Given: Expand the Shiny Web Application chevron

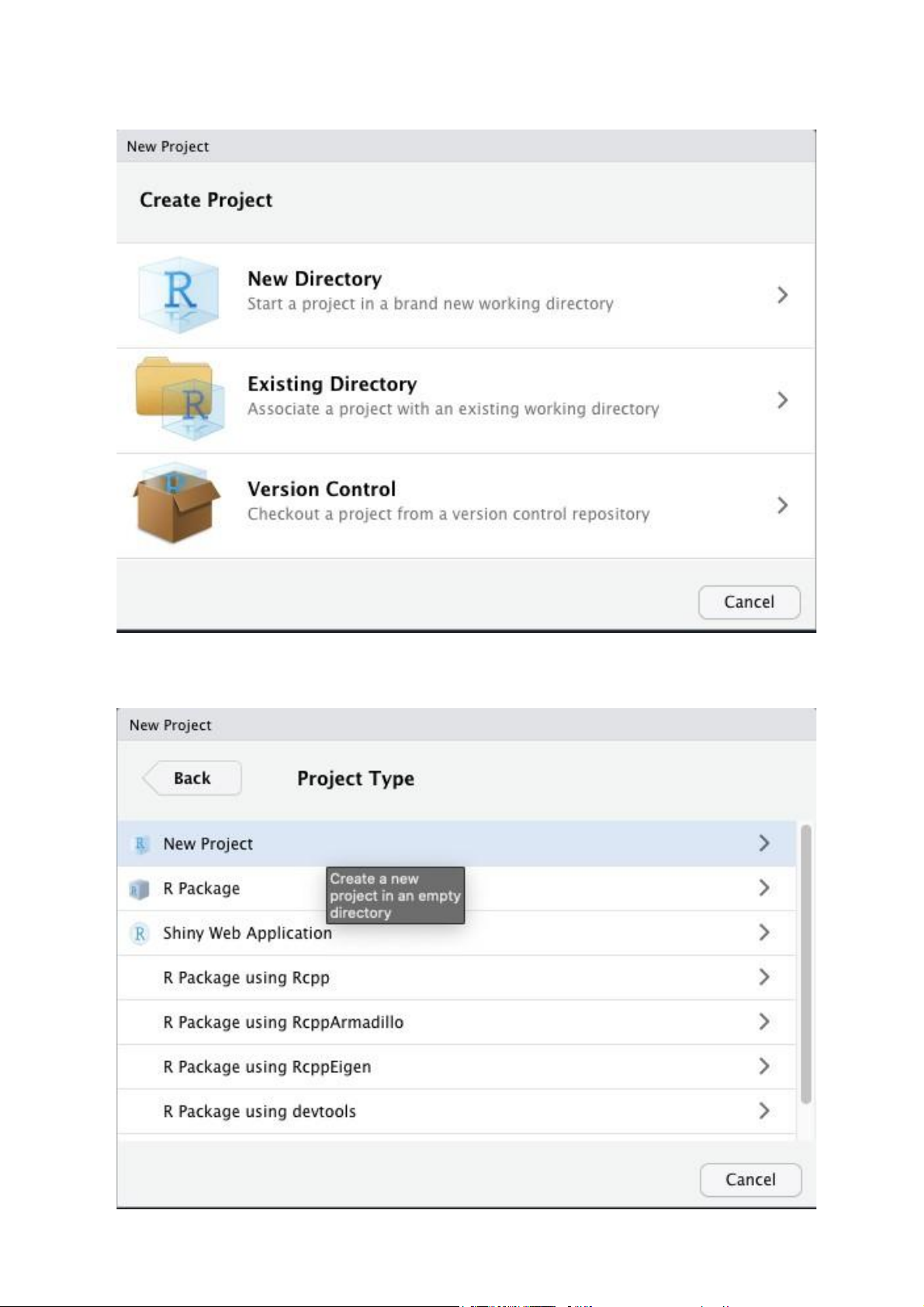Looking at the screenshot, I should tap(764, 932).
